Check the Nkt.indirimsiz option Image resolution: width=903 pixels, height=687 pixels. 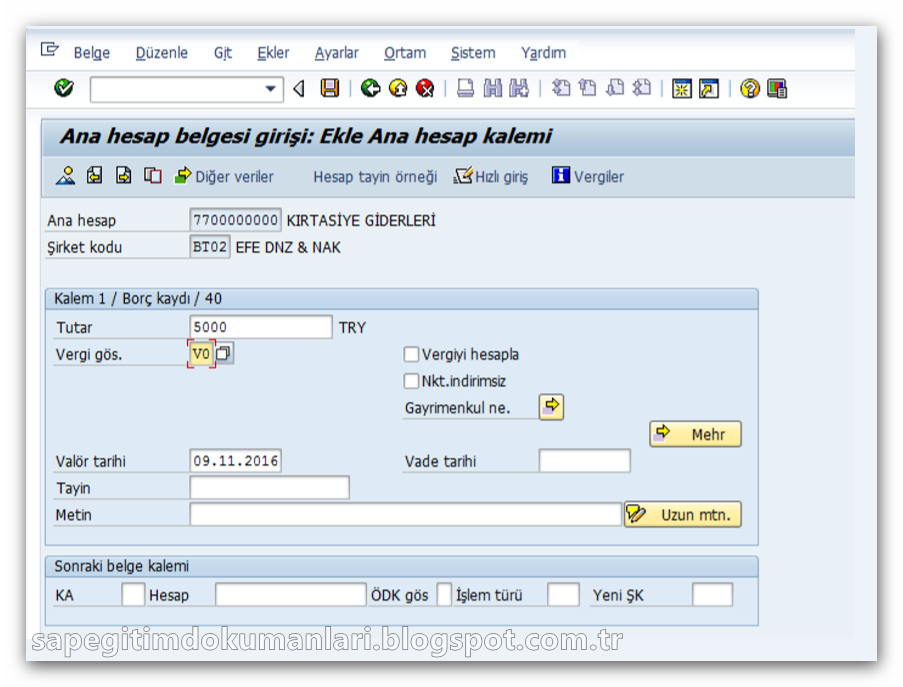pyautogui.click(x=411, y=381)
